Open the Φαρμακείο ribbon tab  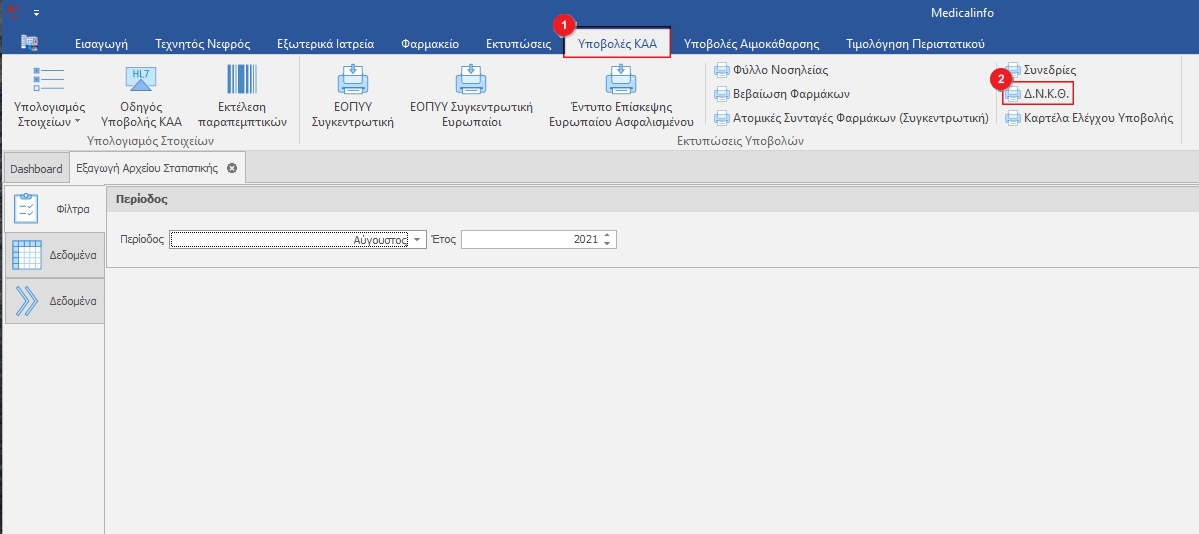(x=429, y=44)
